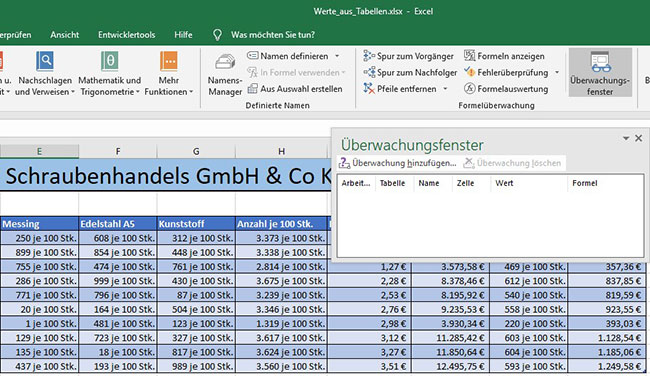Select cell '2.814 je 100 Stk.'
This screenshot has width=650, height=376.
tap(281, 267)
